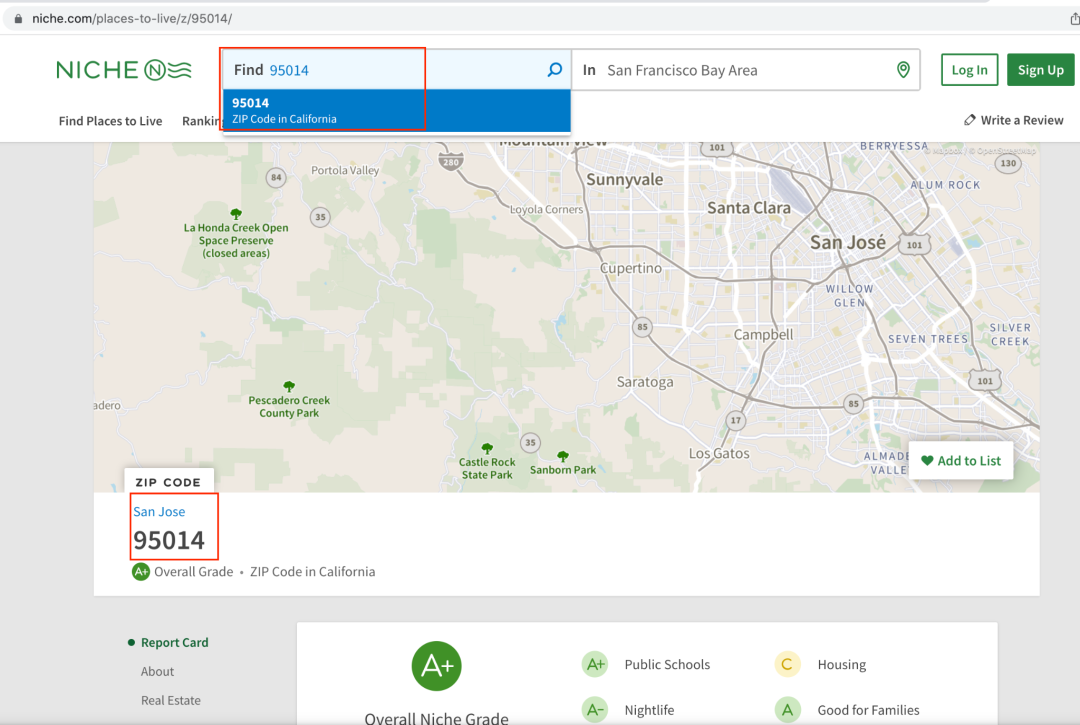Click Good for Families label
The image size is (1080, 725).
868,710
